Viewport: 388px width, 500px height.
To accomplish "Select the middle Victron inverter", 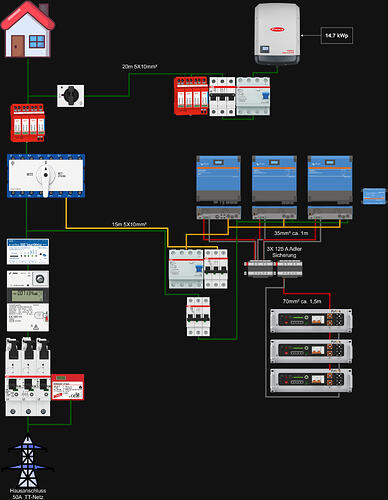I will click(274, 187).
